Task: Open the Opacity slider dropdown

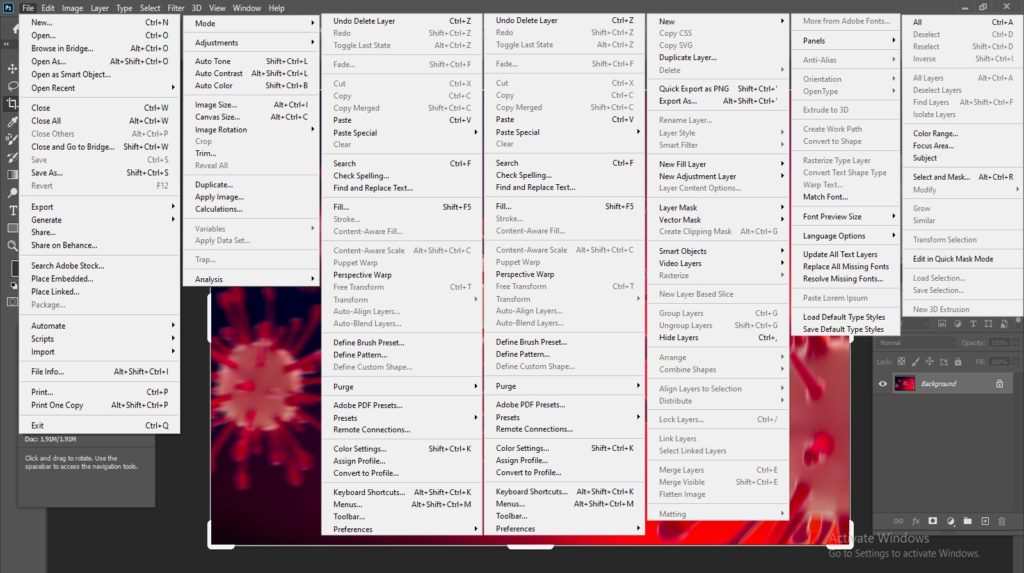Action: [x=1016, y=342]
